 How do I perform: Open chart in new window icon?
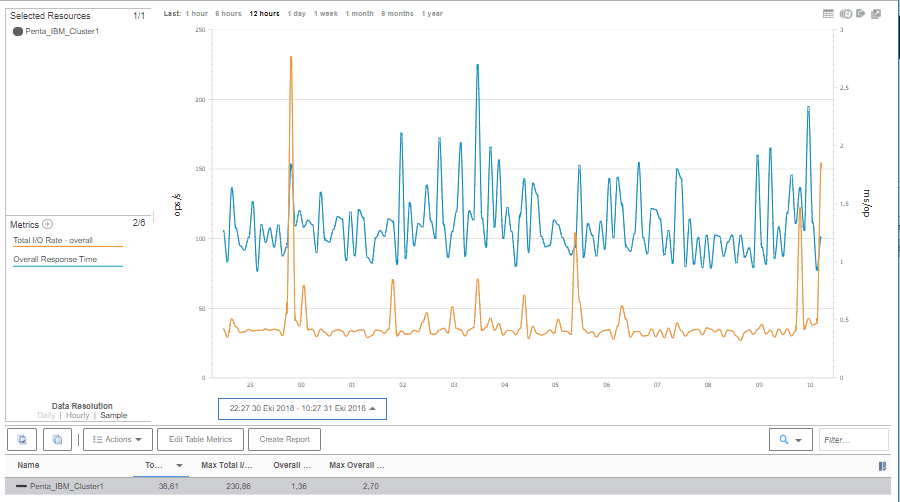876,14
